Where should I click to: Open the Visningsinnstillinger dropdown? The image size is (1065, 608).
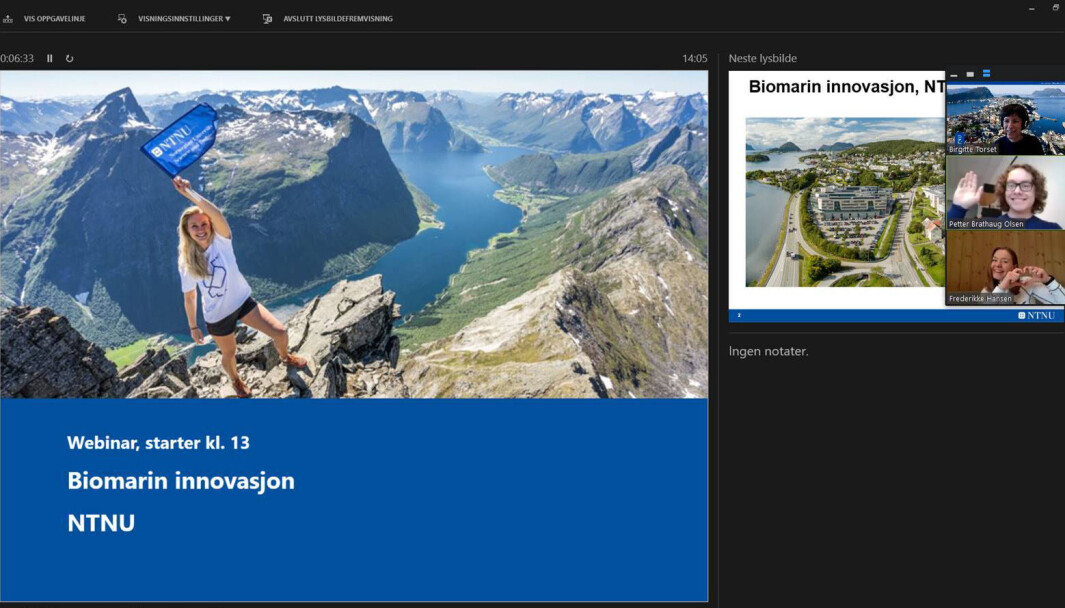click(x=184, y=19)
